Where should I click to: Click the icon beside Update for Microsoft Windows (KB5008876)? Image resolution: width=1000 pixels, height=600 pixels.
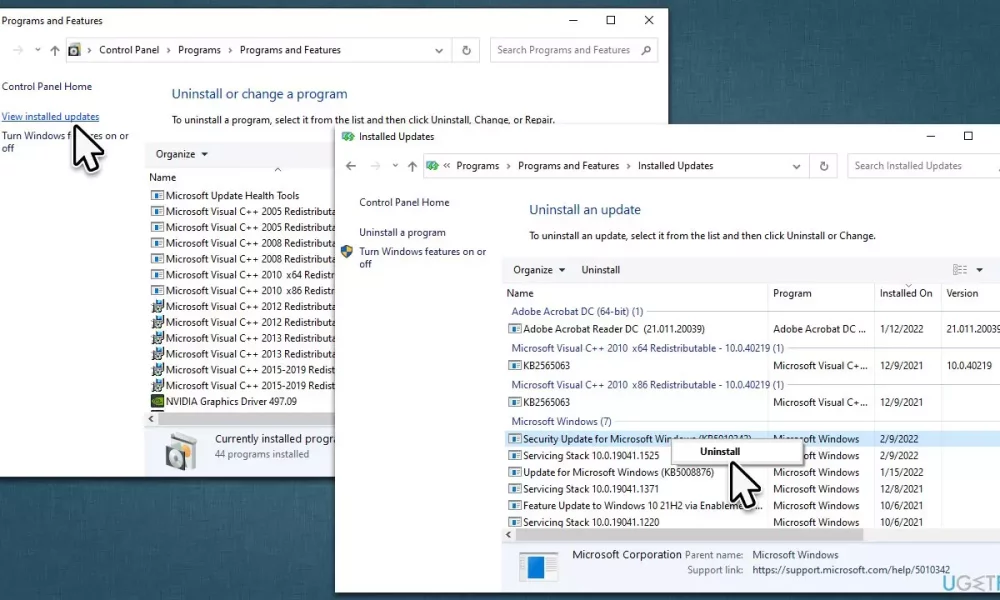pyautogui.click(x=514, y=472)
